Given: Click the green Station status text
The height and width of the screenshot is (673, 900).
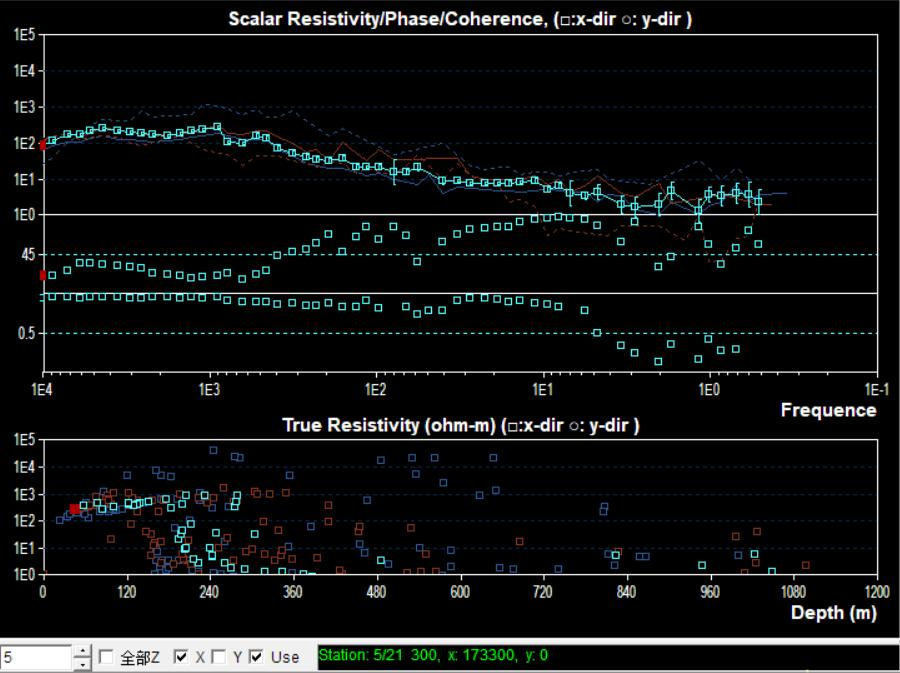Looking at the screenshot, I should tap(433, 656).
